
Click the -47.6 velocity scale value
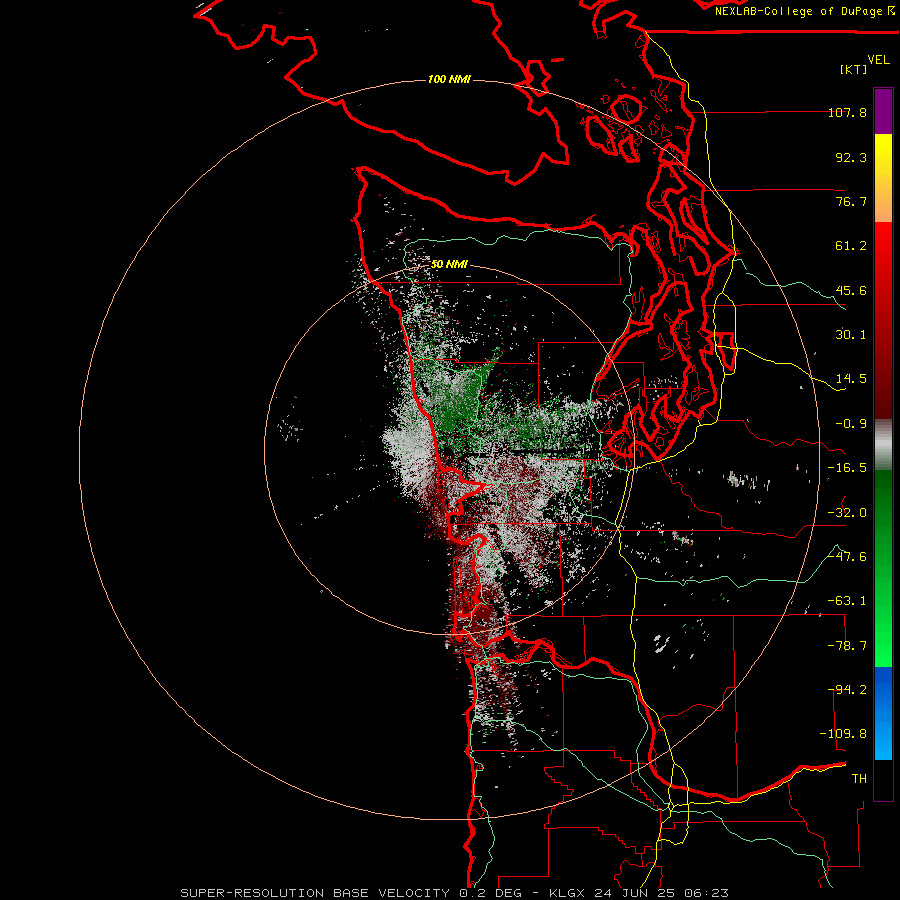(x=847, y=557)
